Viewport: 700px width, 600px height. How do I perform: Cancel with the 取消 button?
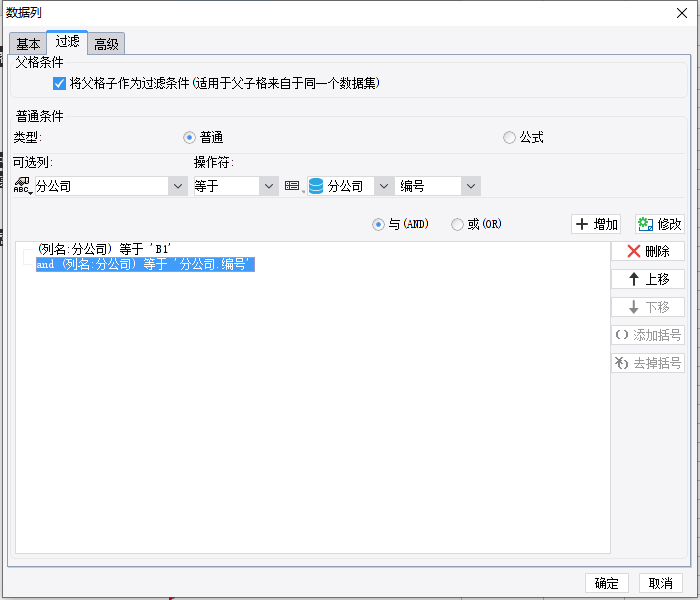point(661,583)
